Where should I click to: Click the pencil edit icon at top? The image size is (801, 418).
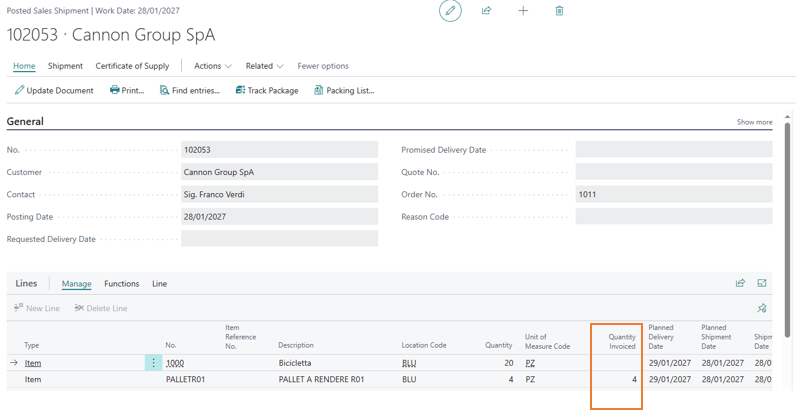450,11
